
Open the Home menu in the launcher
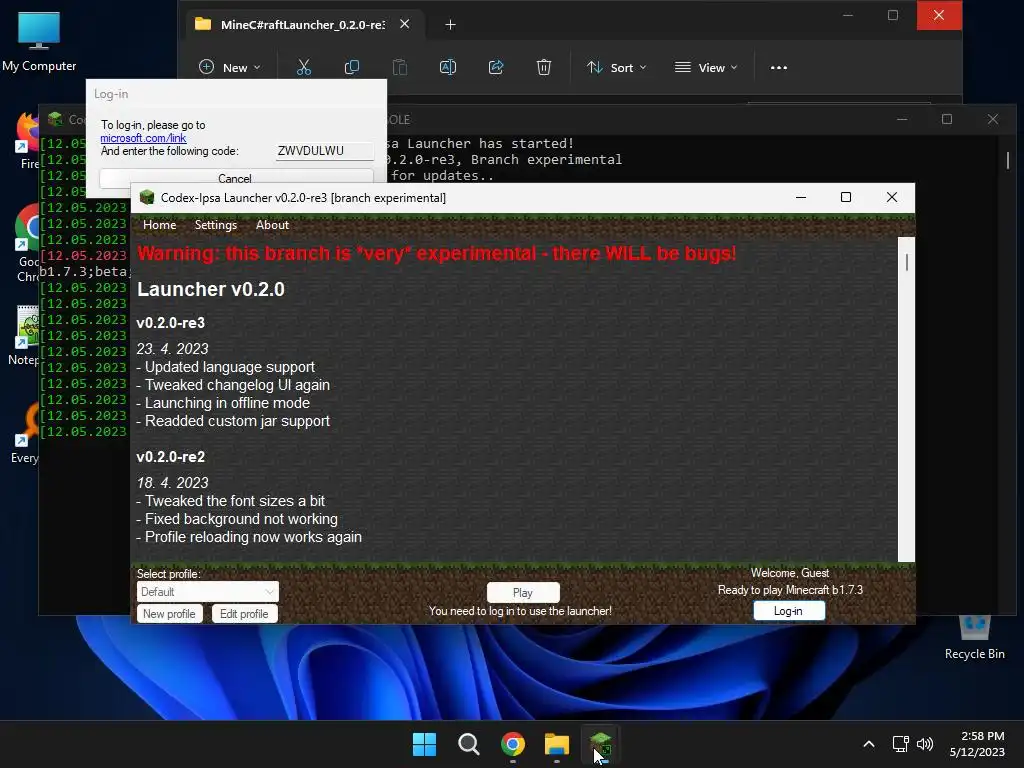pos(159,225)
